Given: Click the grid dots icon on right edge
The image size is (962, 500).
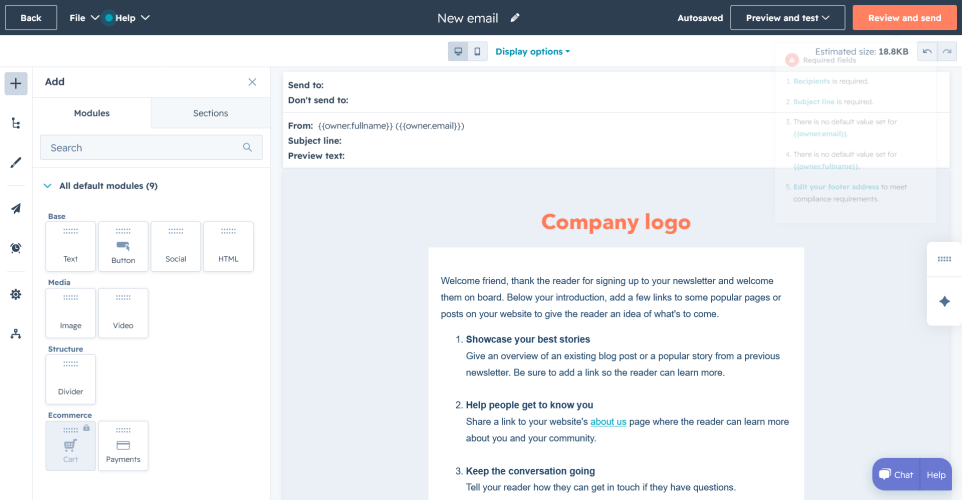Looking at the screenshot, I should click(x=944, y=260).
